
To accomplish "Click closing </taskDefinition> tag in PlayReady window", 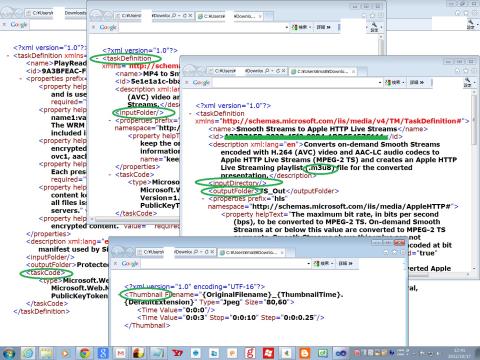I will pos(42,312).
